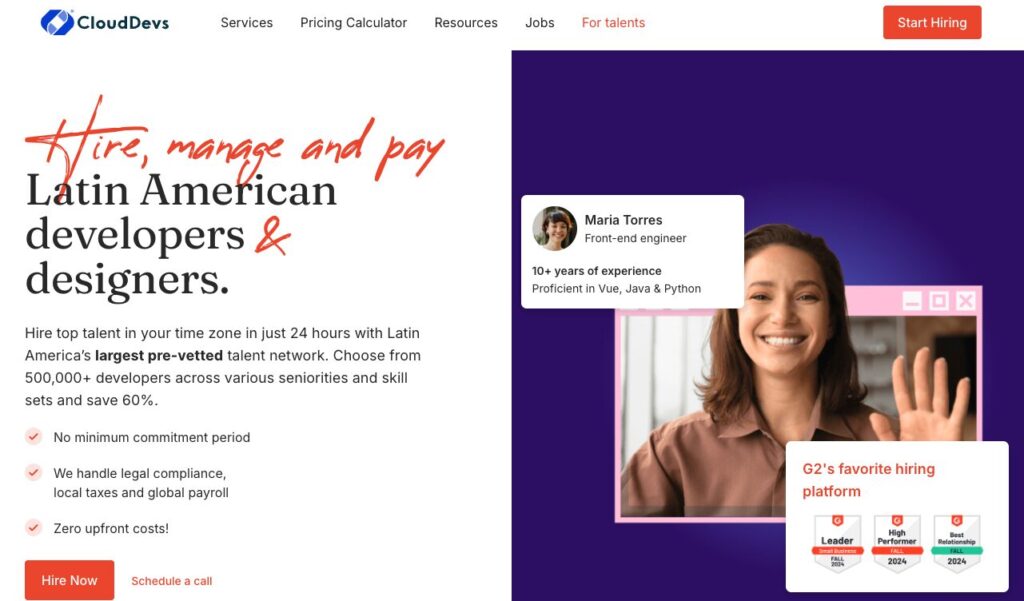Click the Hire Now button
The height and width of the screenshot is (601, 1024).
pyautogui.click(x=69, y=580)
